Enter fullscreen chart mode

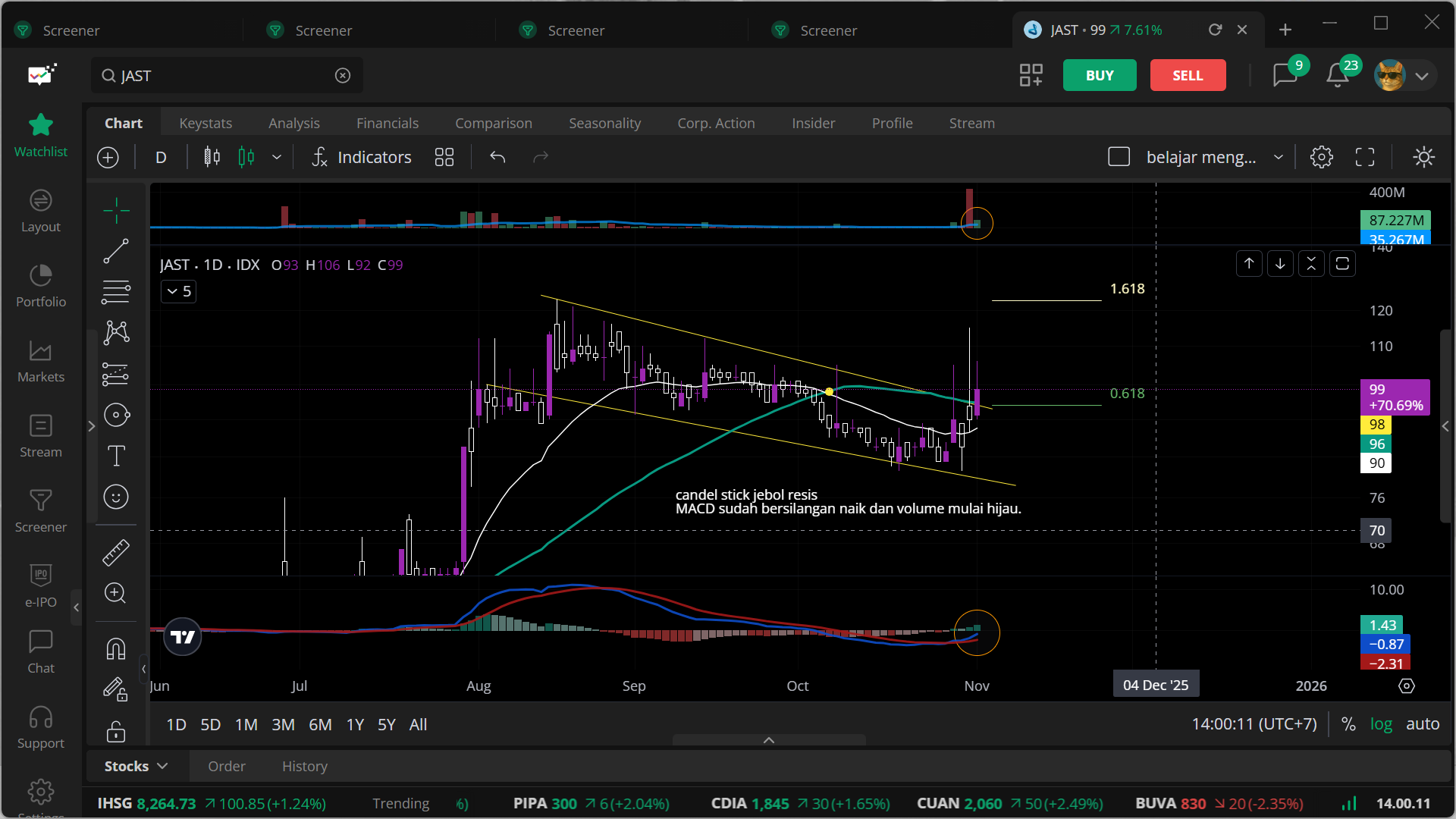[x=1365, y=157]
